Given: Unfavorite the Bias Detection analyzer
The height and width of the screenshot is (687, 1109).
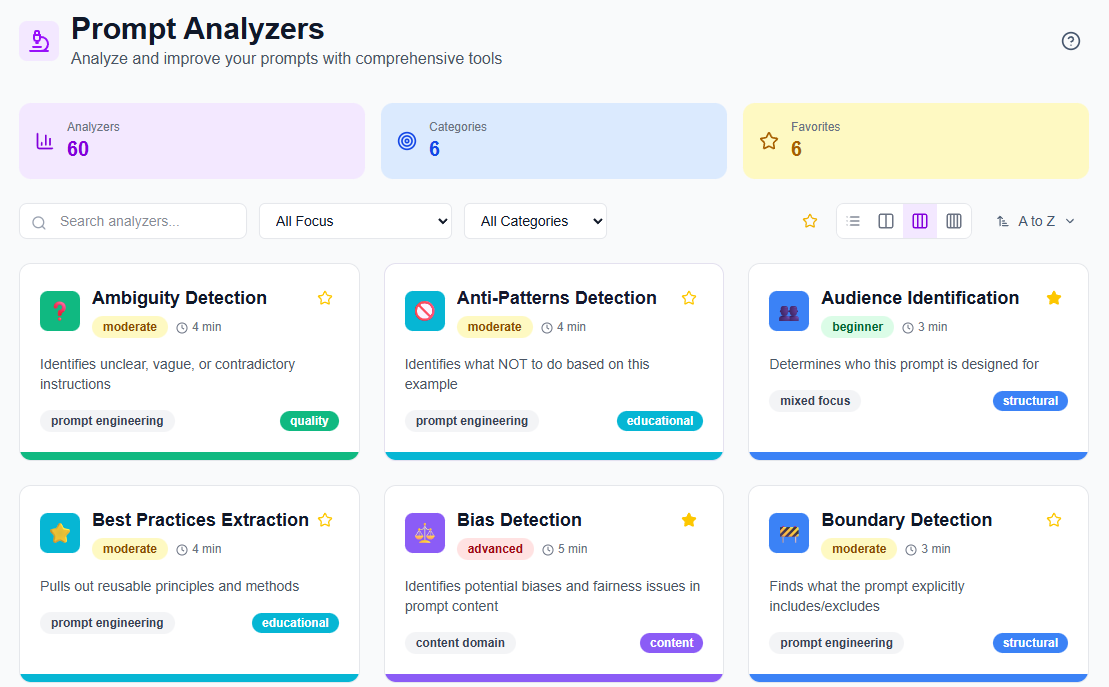Looking at the screenshot, I should [x=689, y=519].
